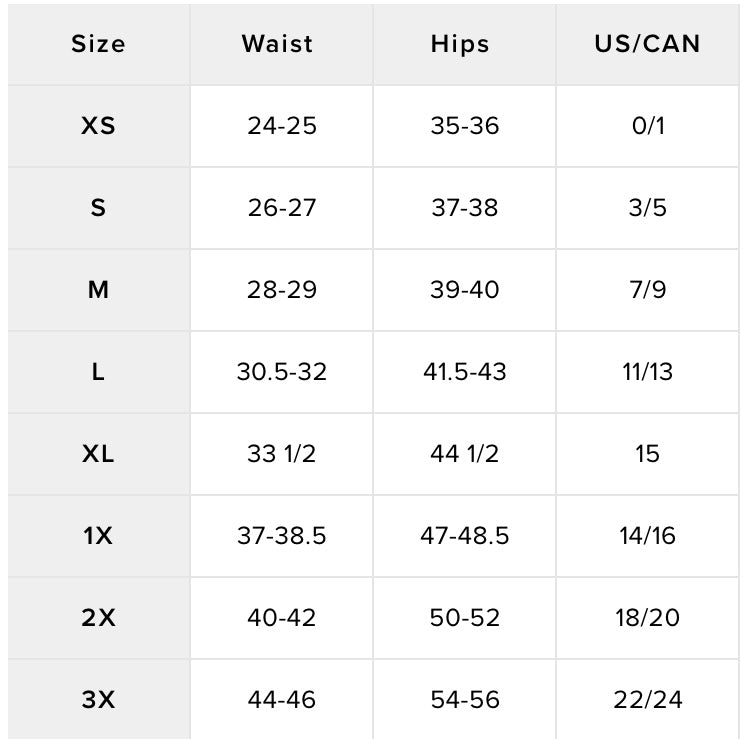Click the US/CAN value 7/9
Viewport: 743px width, 739px height.
click(x=647, y=290)
